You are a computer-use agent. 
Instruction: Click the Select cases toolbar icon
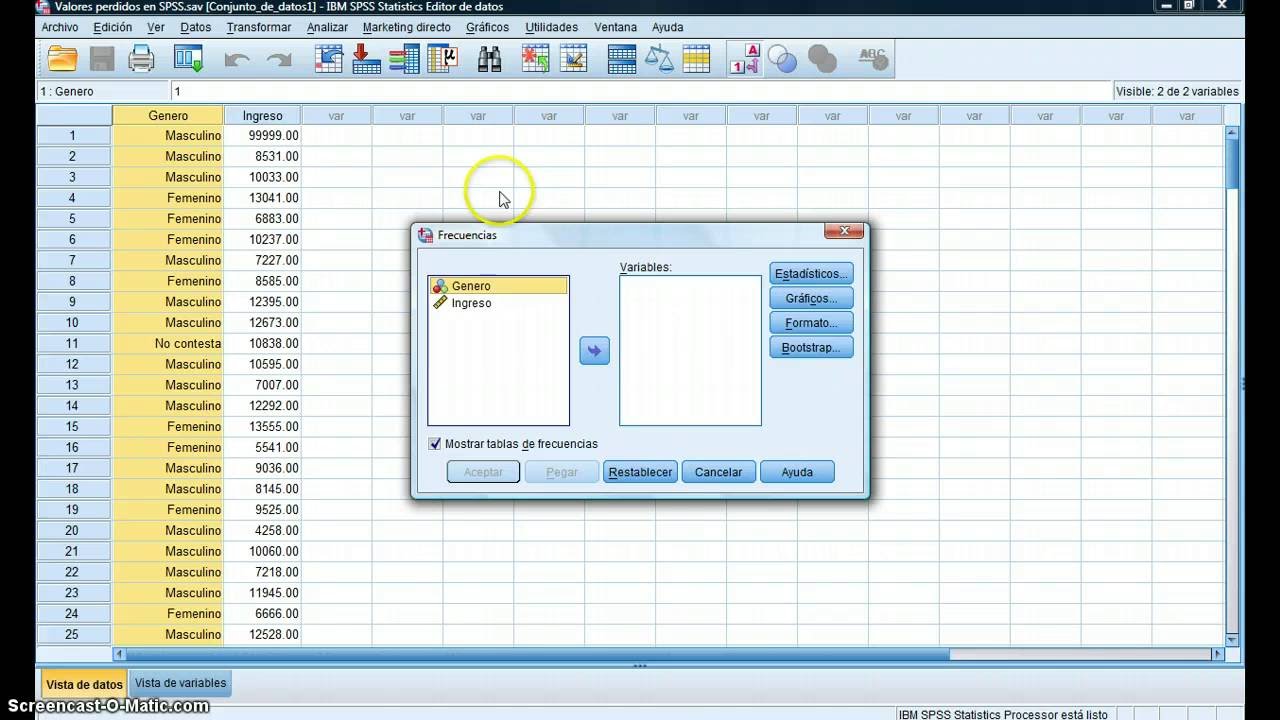tap(696, 59)
